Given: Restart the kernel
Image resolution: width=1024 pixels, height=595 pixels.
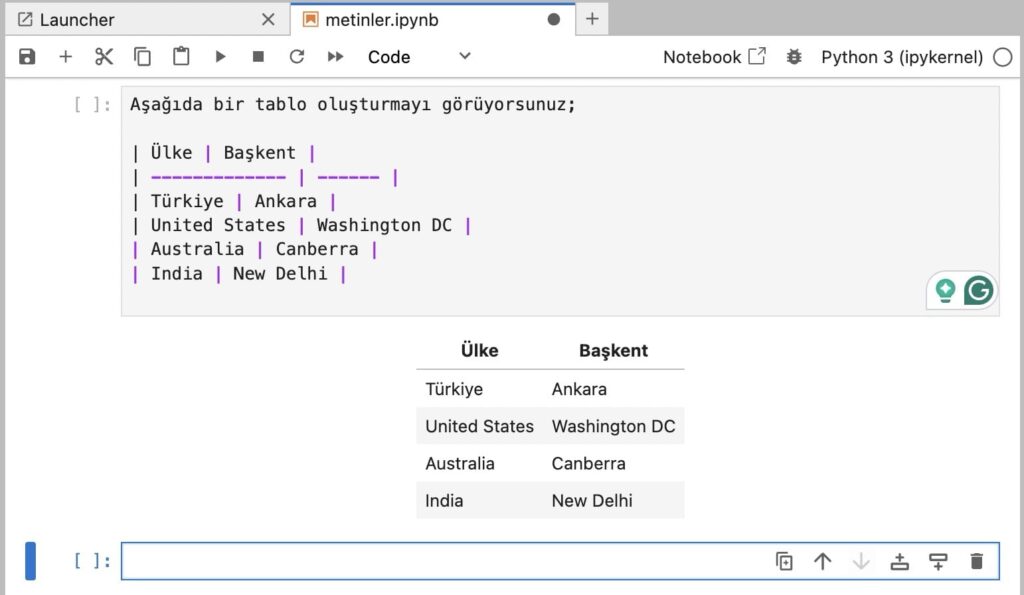Looking at the screenshot, I should pyautogui.click(x=297, y=57).
